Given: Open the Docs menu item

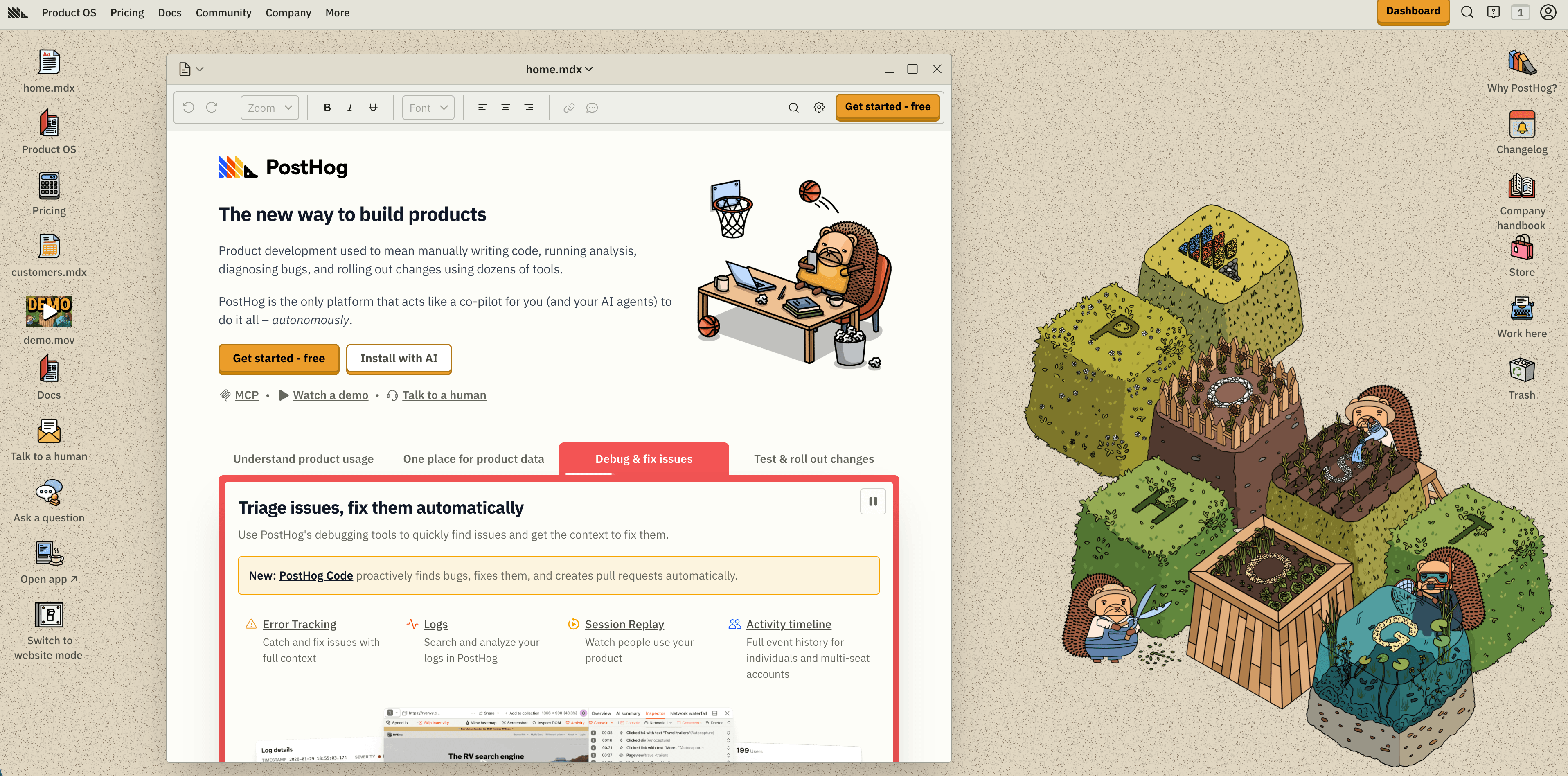Looking at the screenshot, I should tap(170, 12).
